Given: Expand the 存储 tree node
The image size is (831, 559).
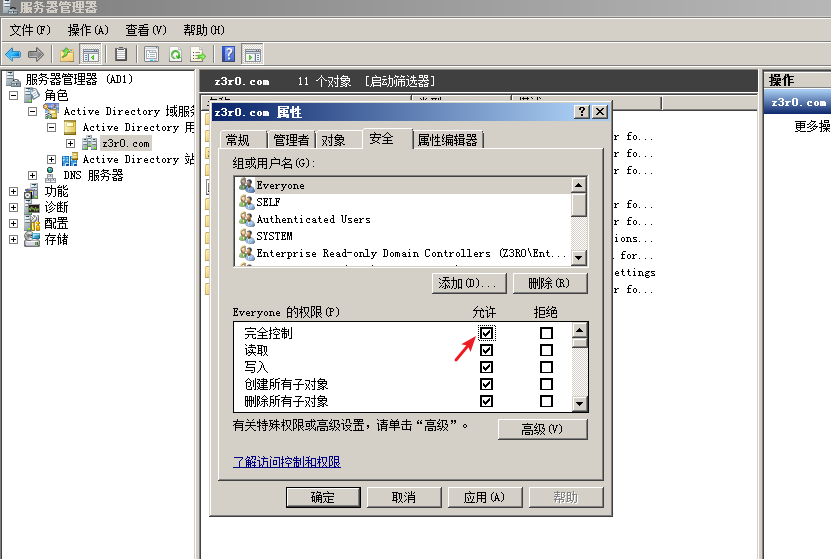Looking at the screenshot, I should (13, 239).
